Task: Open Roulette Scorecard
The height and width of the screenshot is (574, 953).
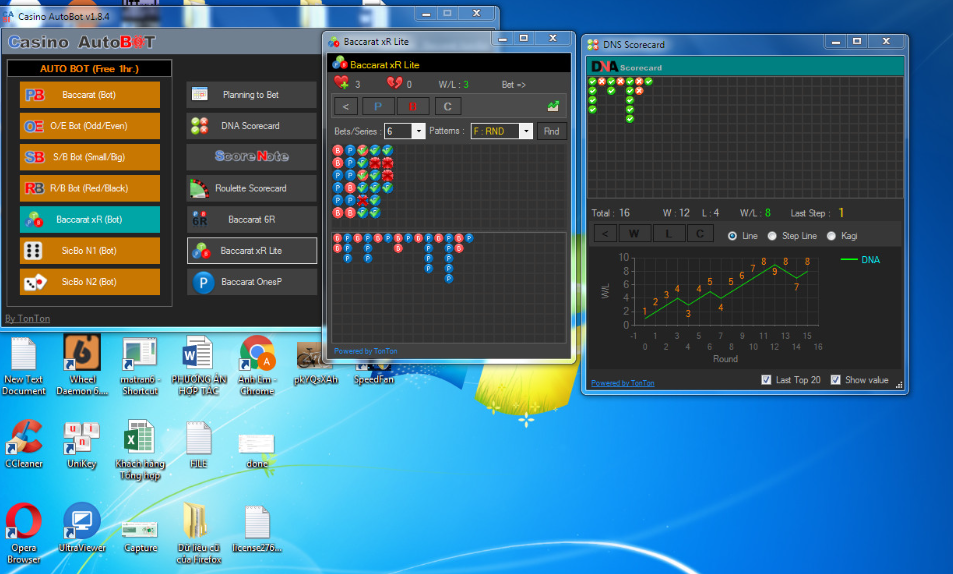Action: (x=252, y=188)
